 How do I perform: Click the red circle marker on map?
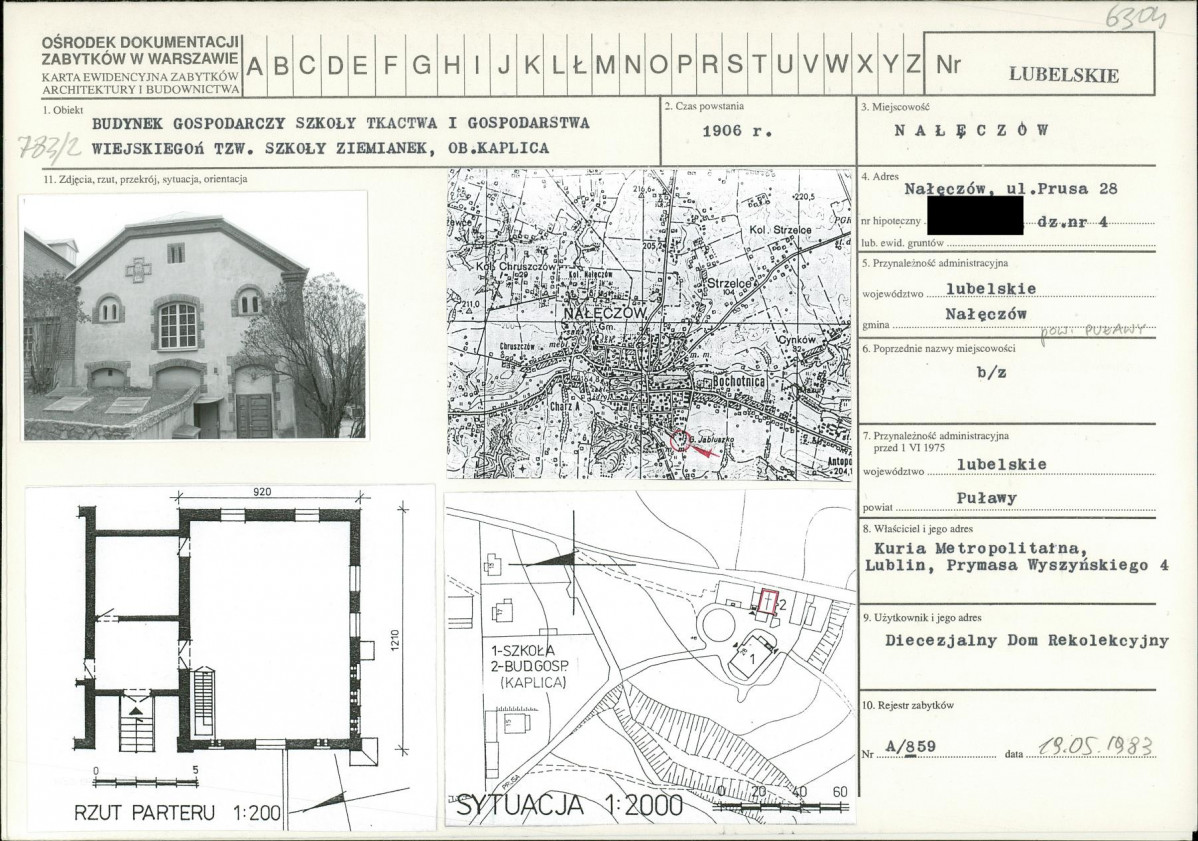[x=677, y=440]
